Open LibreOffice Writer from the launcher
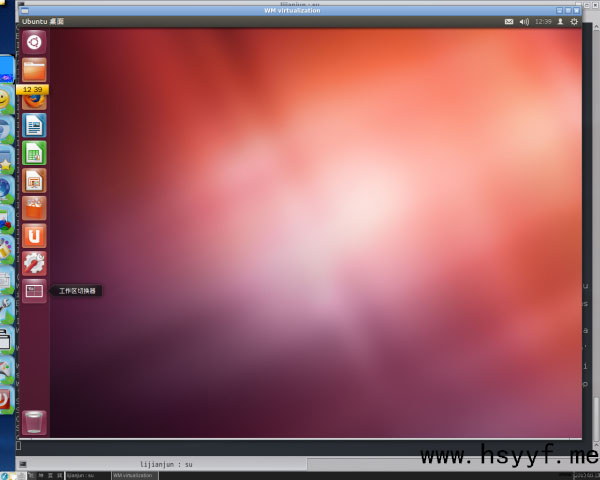The height and width of the screenshot is (480, 600). tap(34, 125)
